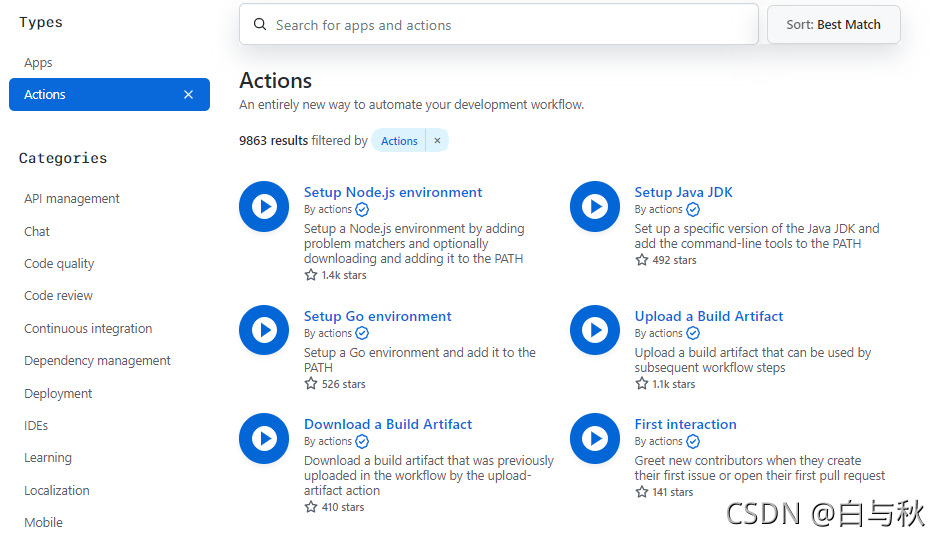This screenshot has width=940, height=536.
Task: Select the Apps type filter
Action: coord(38,63)
